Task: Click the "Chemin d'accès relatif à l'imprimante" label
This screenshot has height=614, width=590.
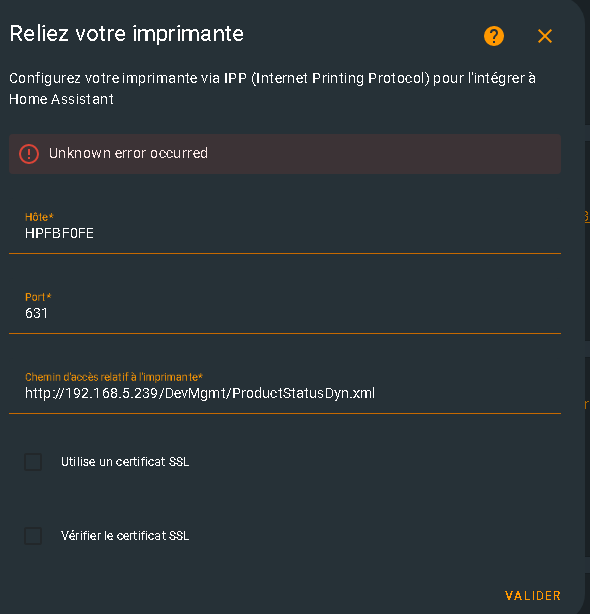Action: click(x=114, y=377)
